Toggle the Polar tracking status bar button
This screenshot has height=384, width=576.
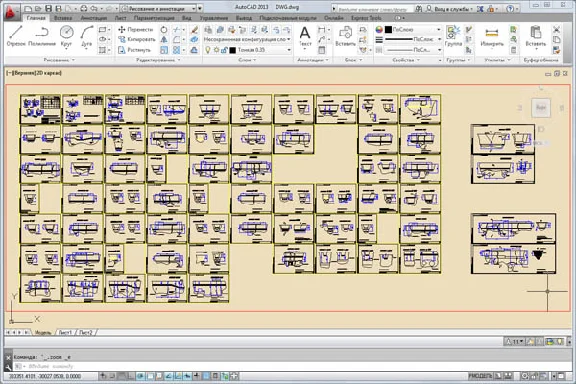[x=140, y=376]
